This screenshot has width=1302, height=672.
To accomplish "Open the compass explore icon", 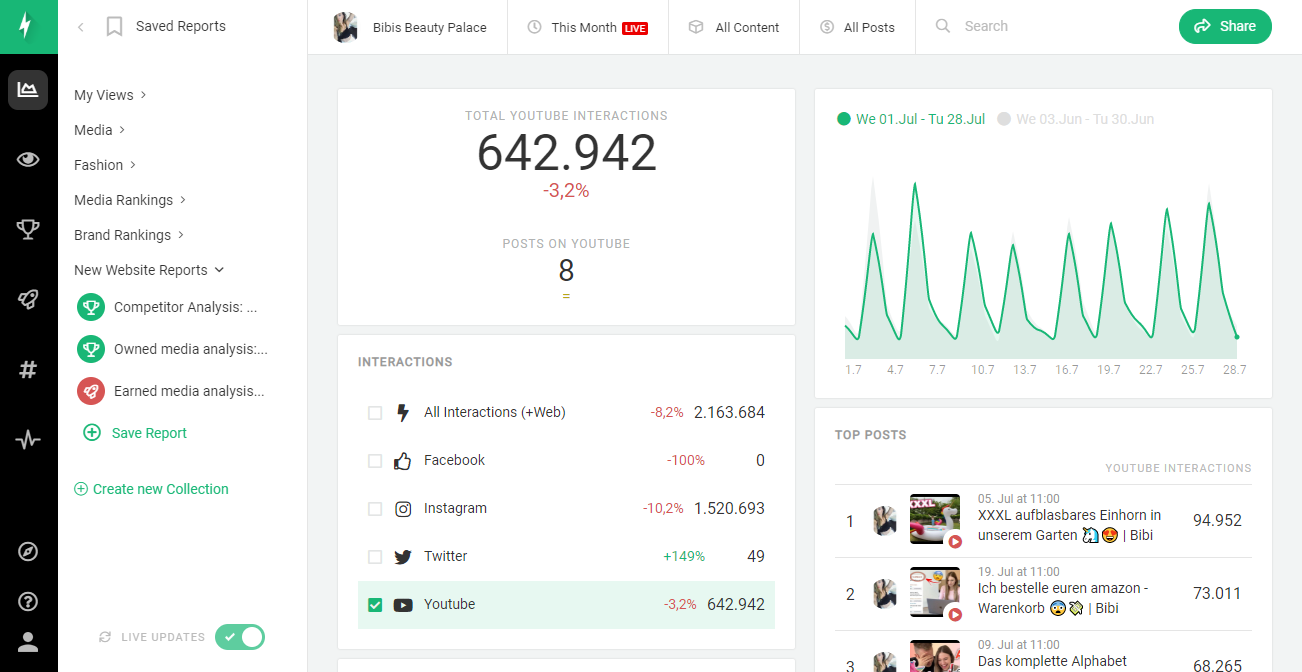I will 28,551.
